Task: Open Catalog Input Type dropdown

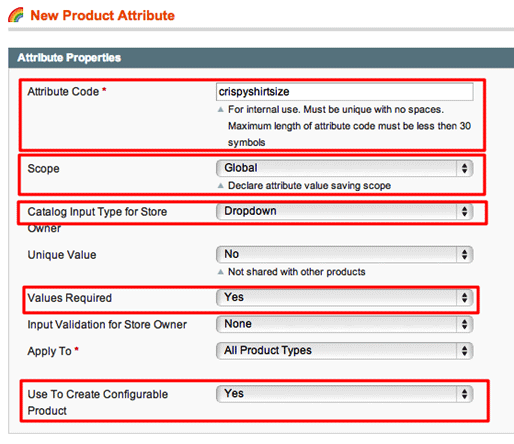Action: (x=344, y=211)
